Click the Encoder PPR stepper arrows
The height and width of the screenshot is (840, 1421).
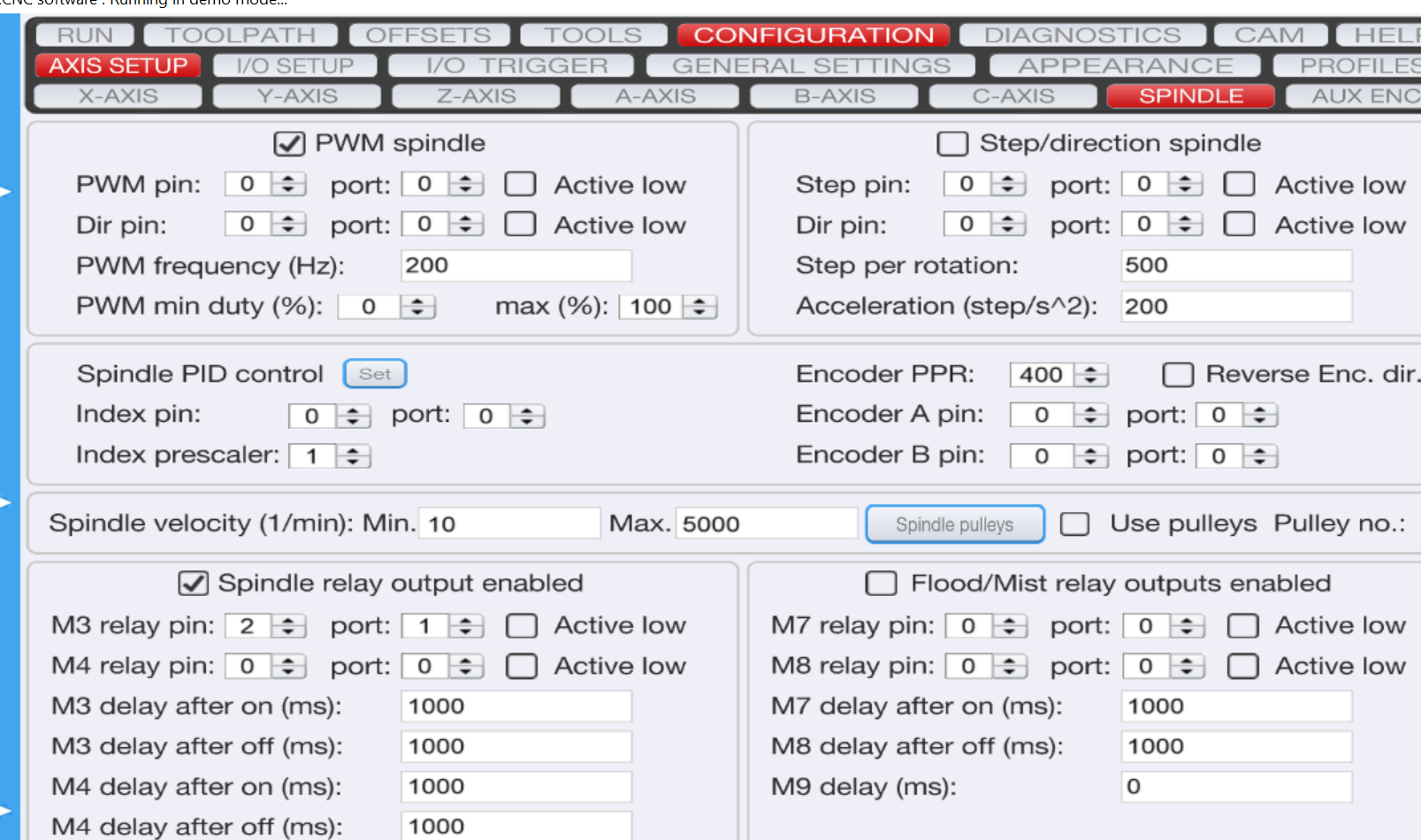click(x=1091, y=375)
